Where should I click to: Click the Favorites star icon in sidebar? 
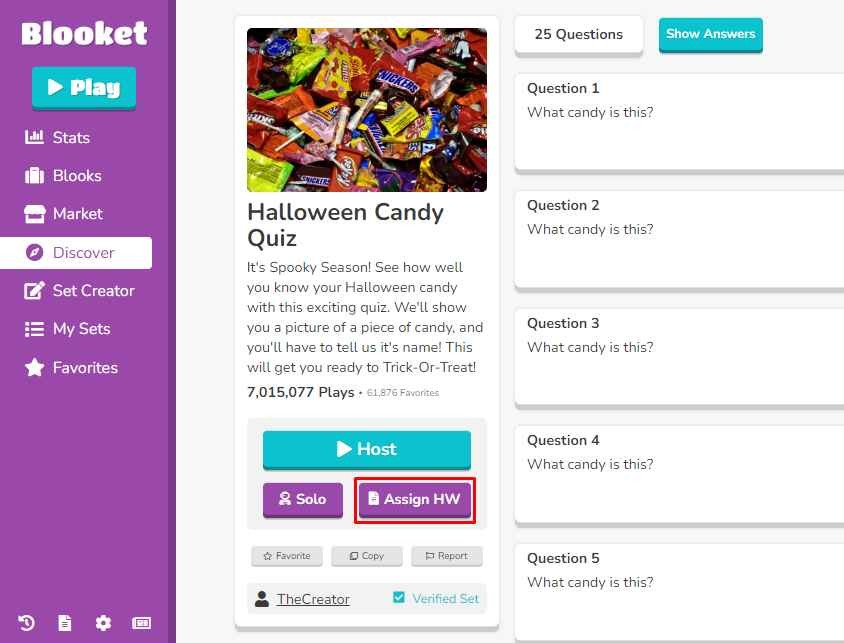(34, 368)
